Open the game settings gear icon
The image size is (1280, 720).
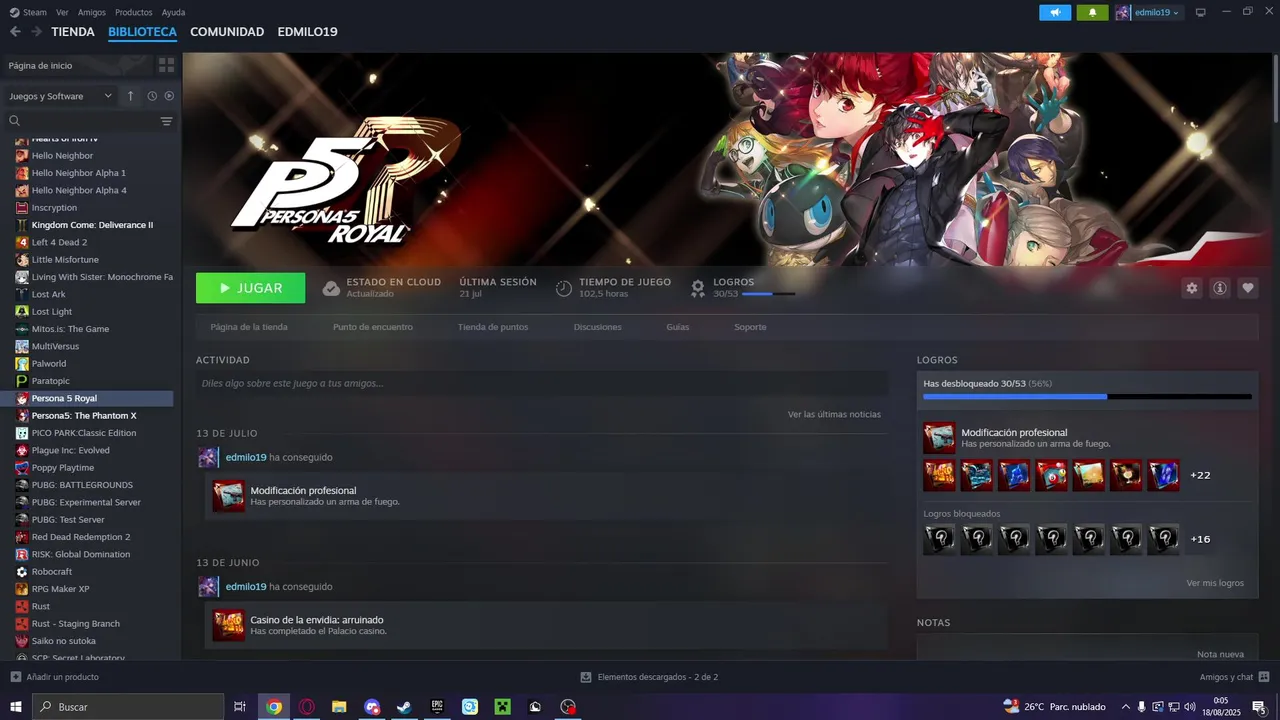pyautogui.click(x=1191, y=288)
